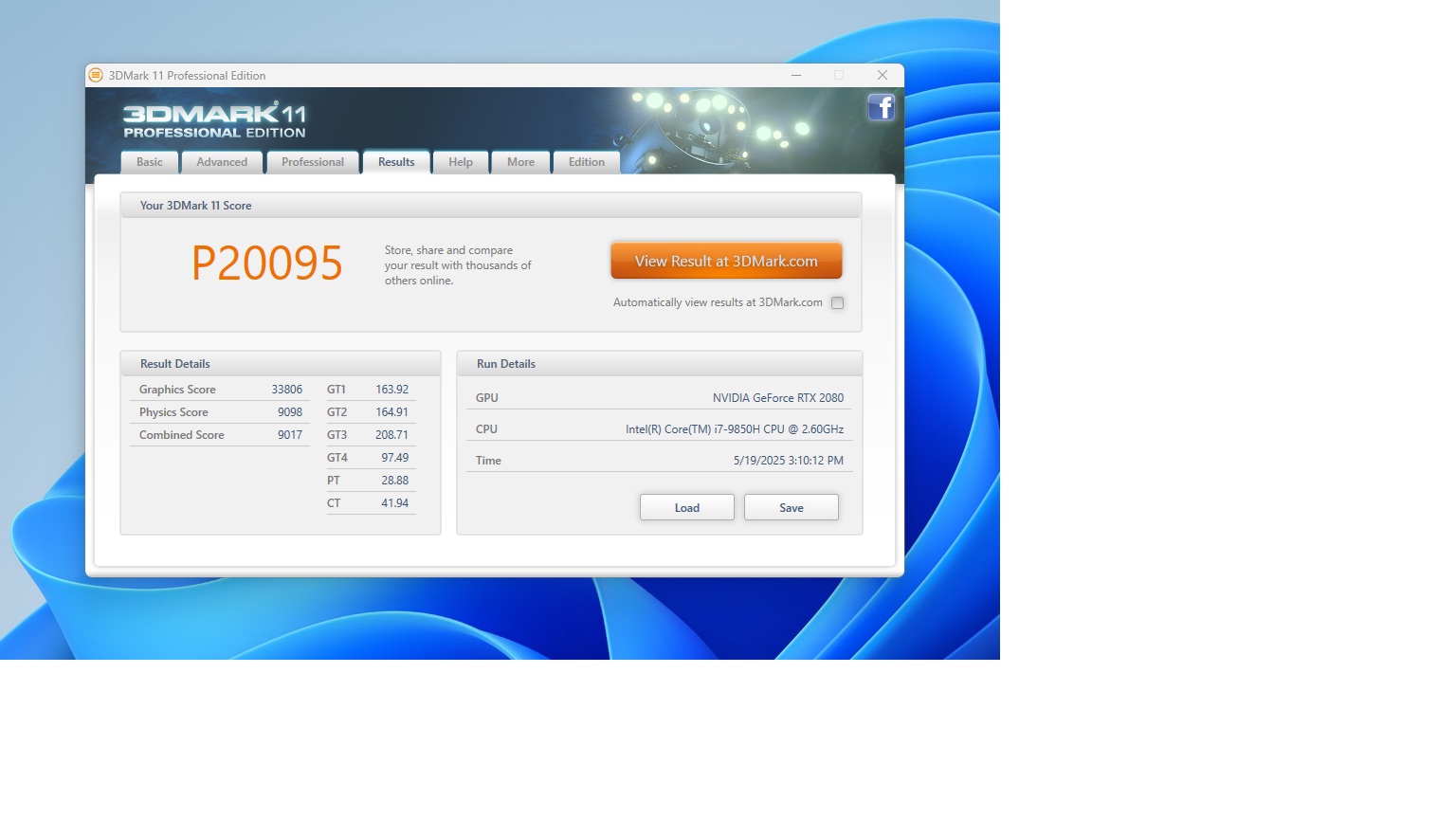Screen dimensions: 1456x819
Task: Open the Facebook icon in header
Action: coord(882,107)
